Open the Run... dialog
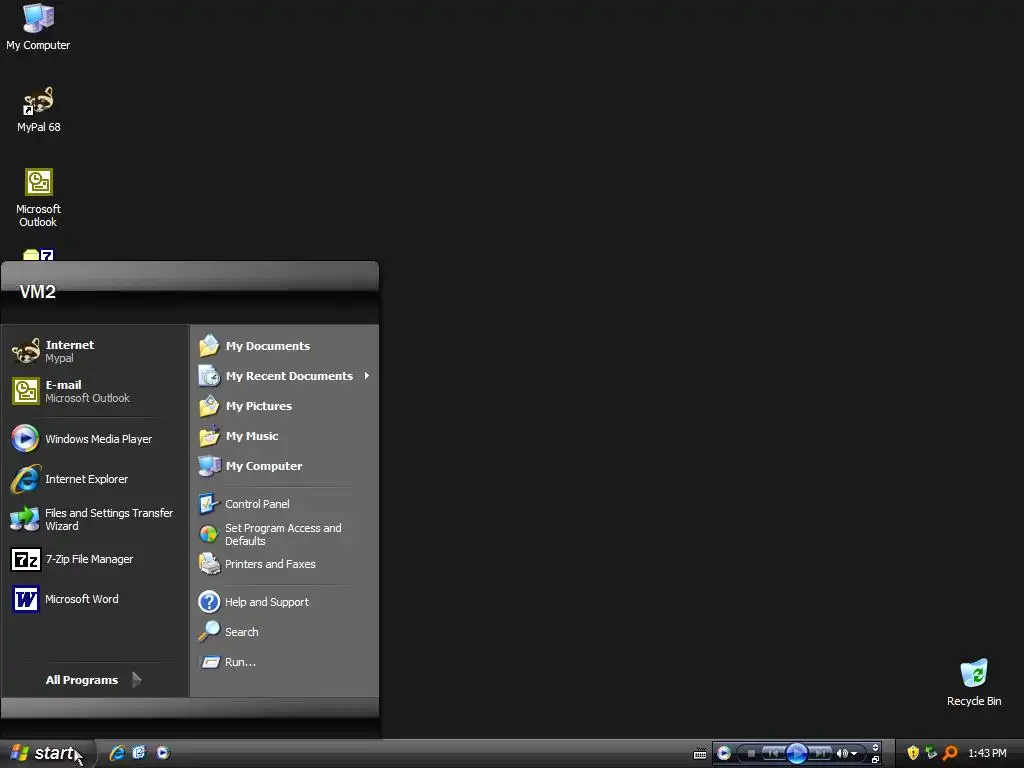Viewport: 1024px width, 768px height. coord(284,662)
